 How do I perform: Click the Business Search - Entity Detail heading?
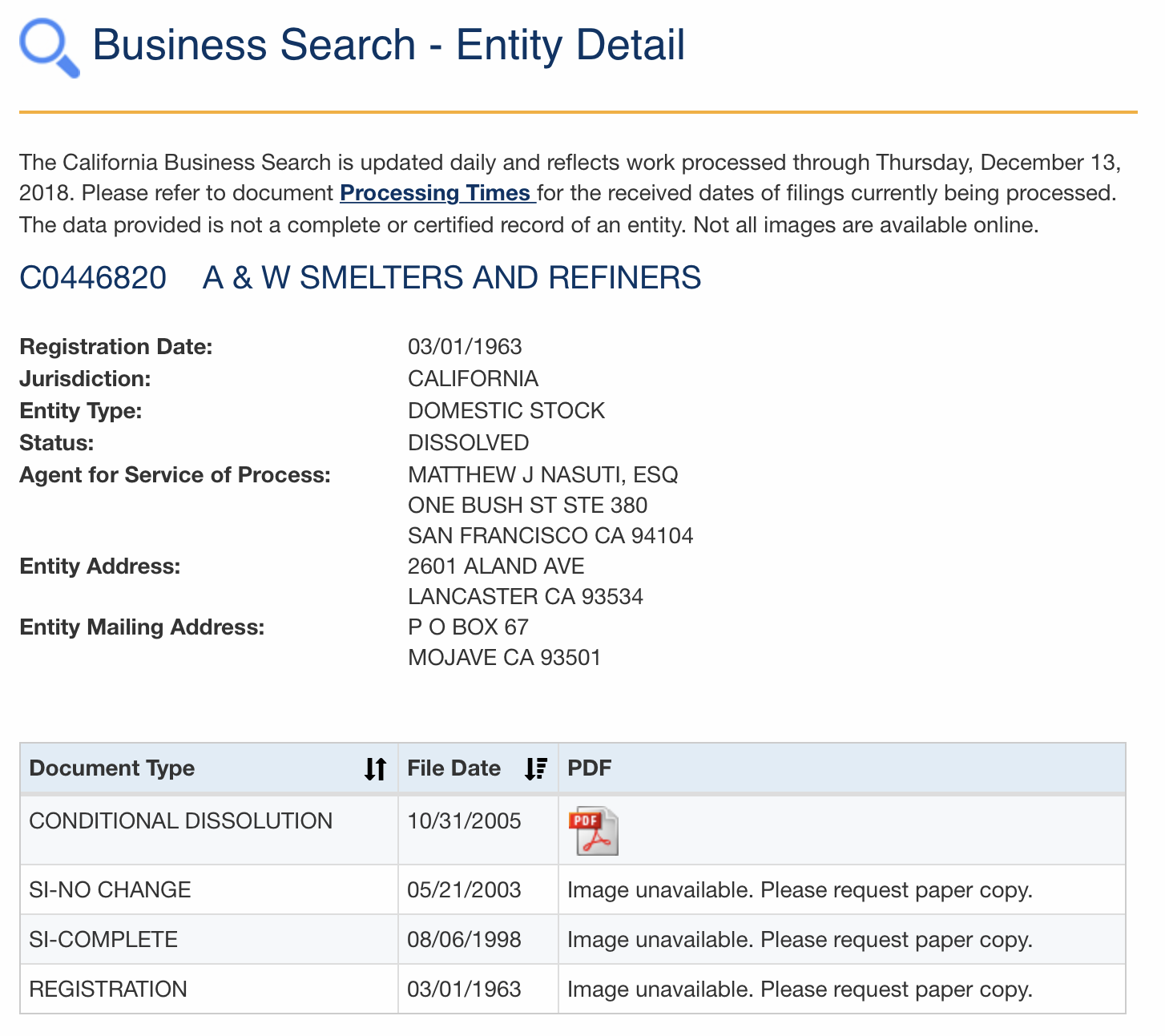coord(389,45)
